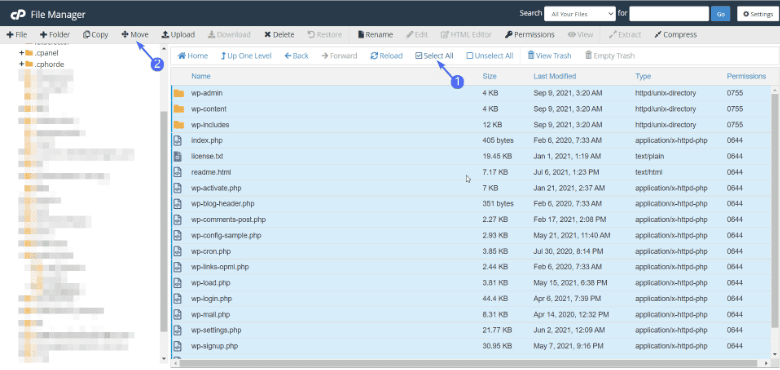Click the 0755 permissions of wp-admin

735,93
